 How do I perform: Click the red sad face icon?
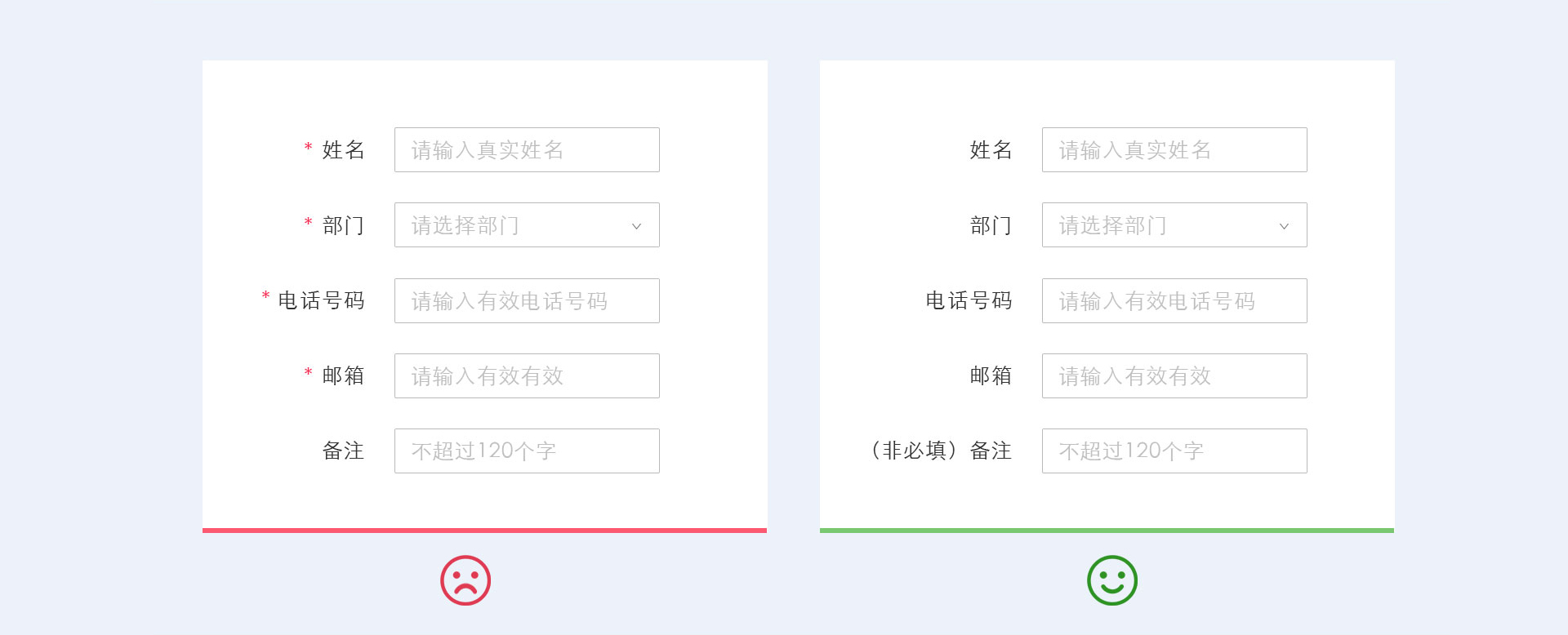pyautogui.click(x=465, y=580)
